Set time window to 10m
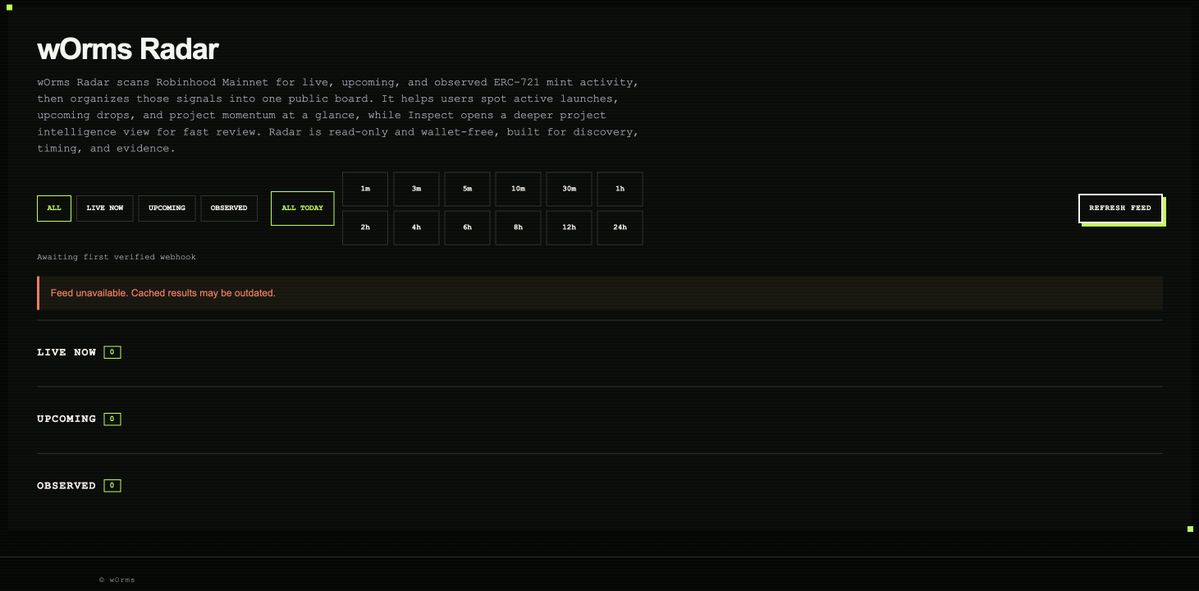This screenshot has width=1199, height=591. (x=518, y=189)
